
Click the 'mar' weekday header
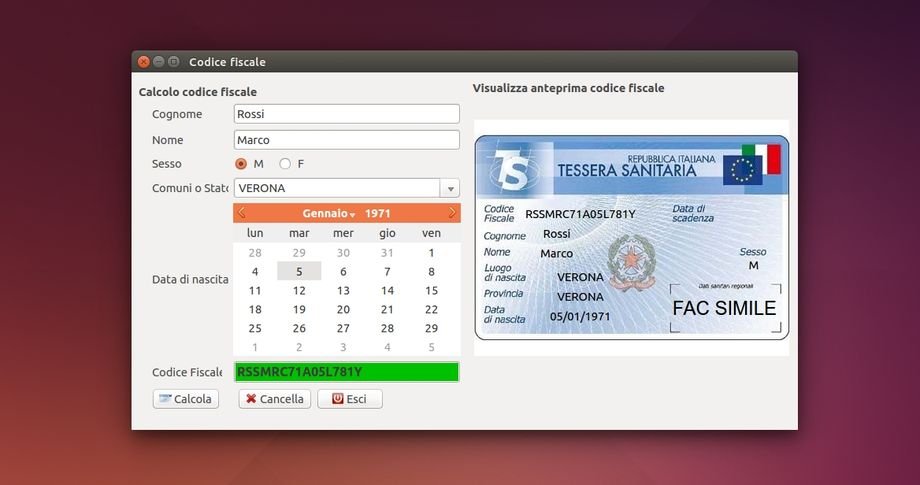coord(299,233)
